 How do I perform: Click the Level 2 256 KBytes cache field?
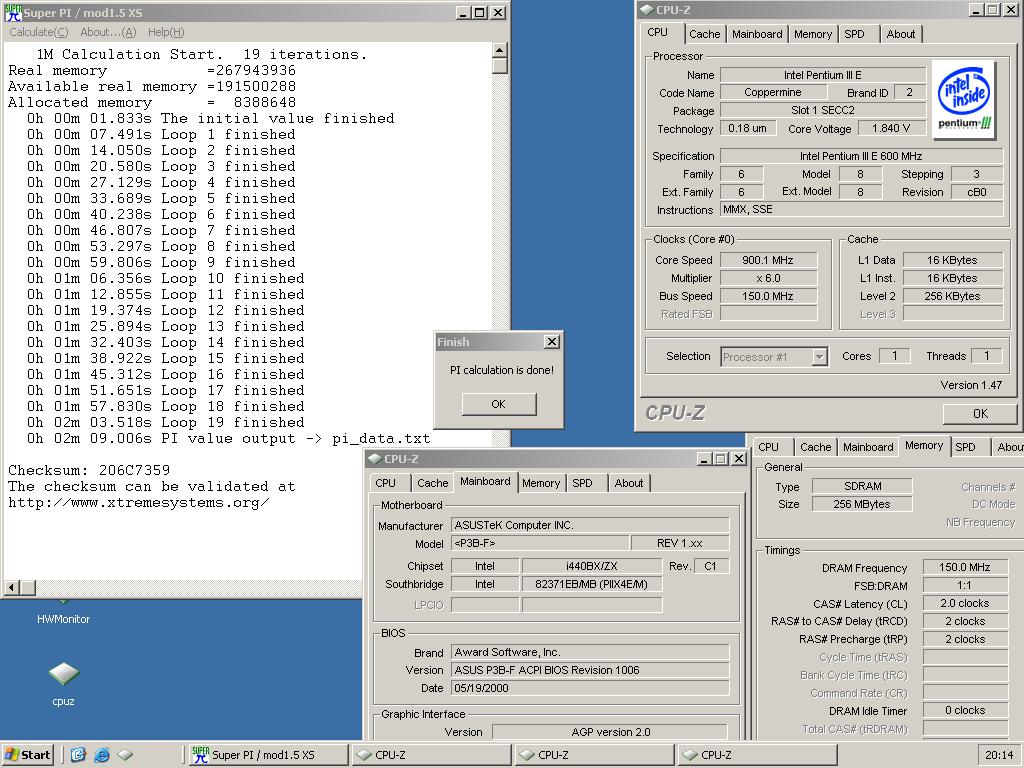pos(952,296)
